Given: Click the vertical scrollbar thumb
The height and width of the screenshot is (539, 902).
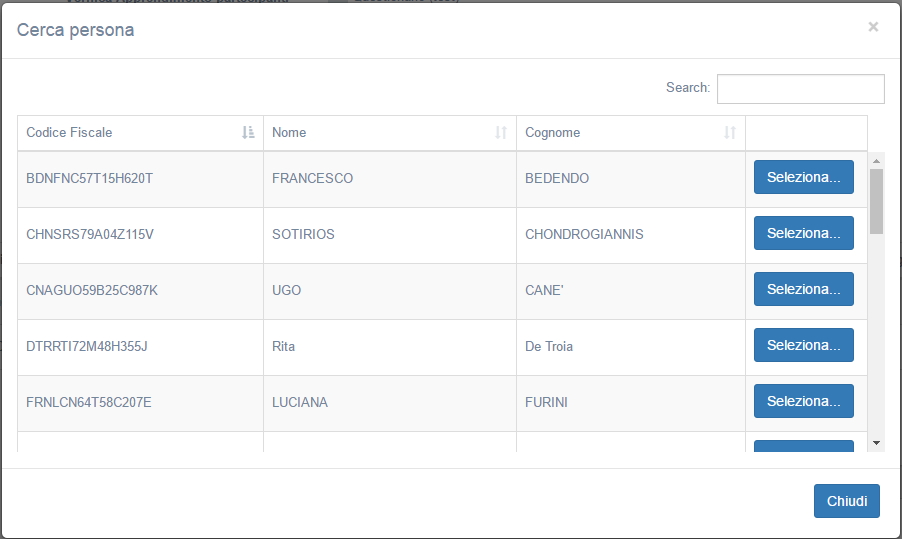Looking at the screenshot, I should (x=876, y=200).
